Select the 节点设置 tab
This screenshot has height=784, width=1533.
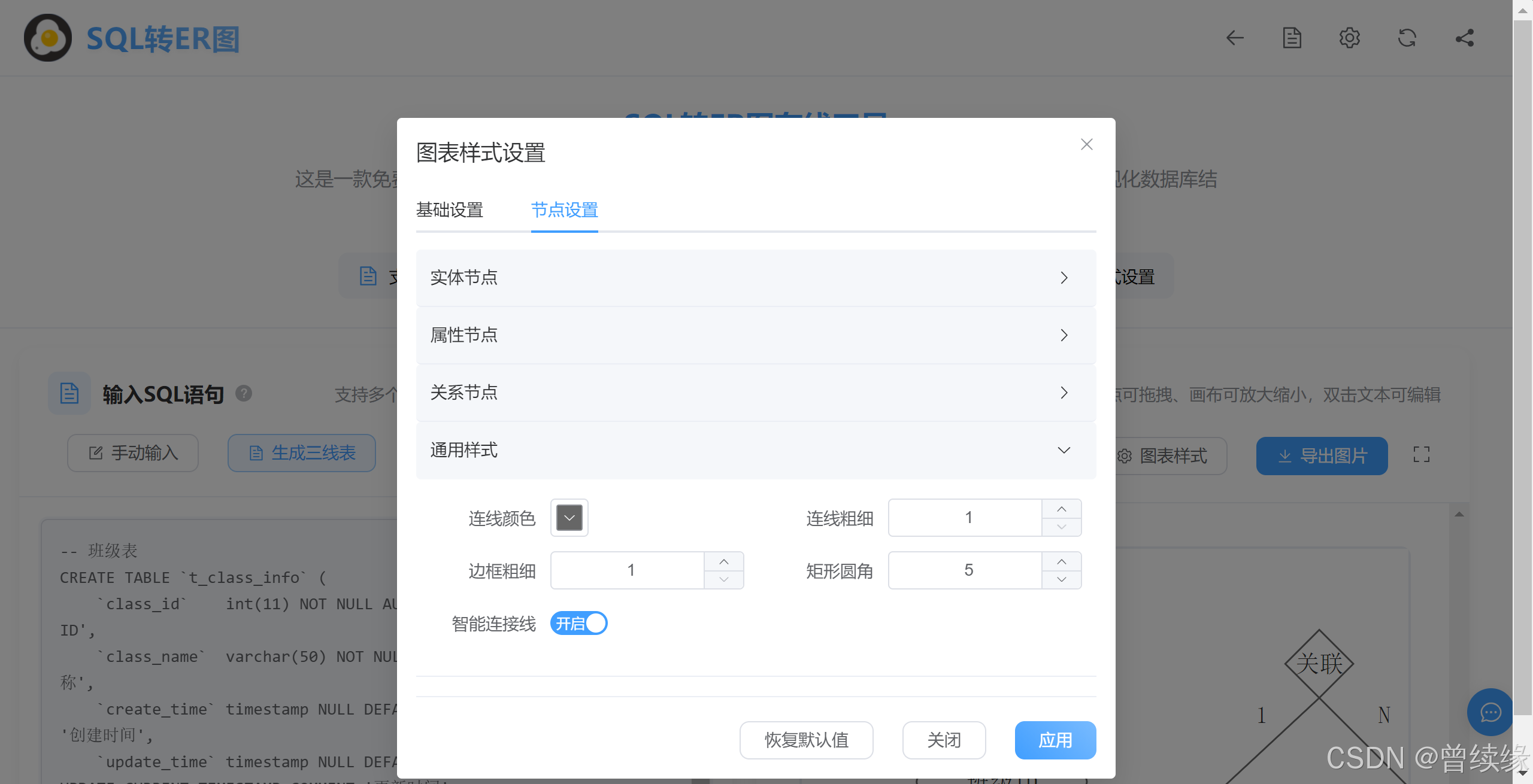tap(564, 210)
